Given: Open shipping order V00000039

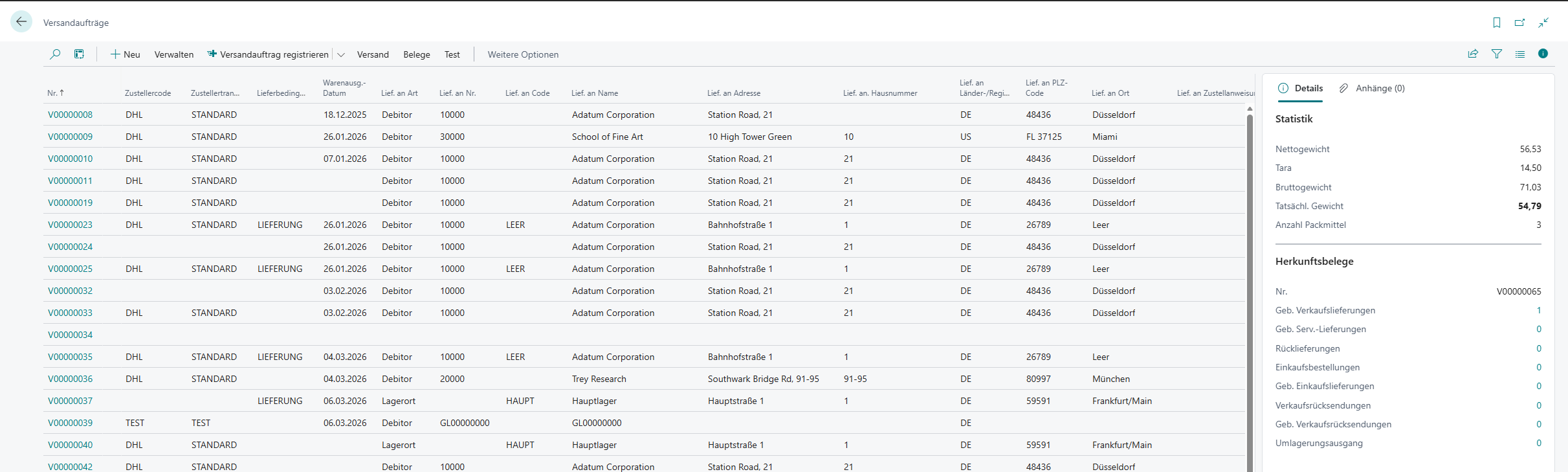Looking at the screenshot, I should click(x=70, y=423).
